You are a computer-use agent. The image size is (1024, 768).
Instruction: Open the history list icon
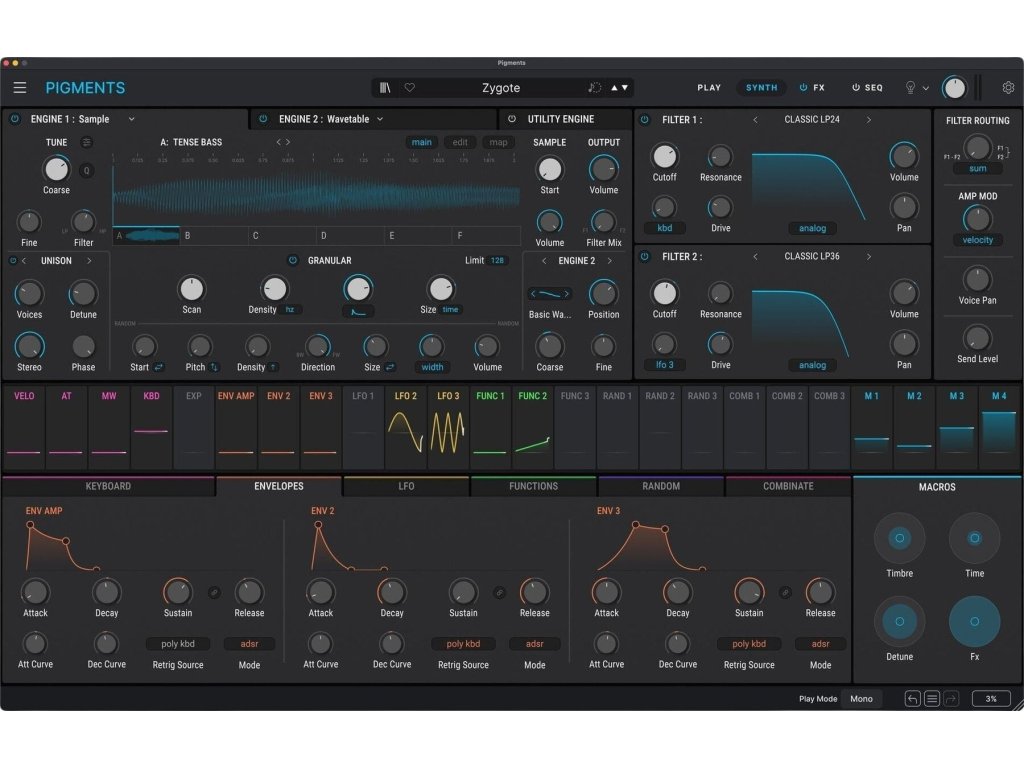(x=932, y=699)
